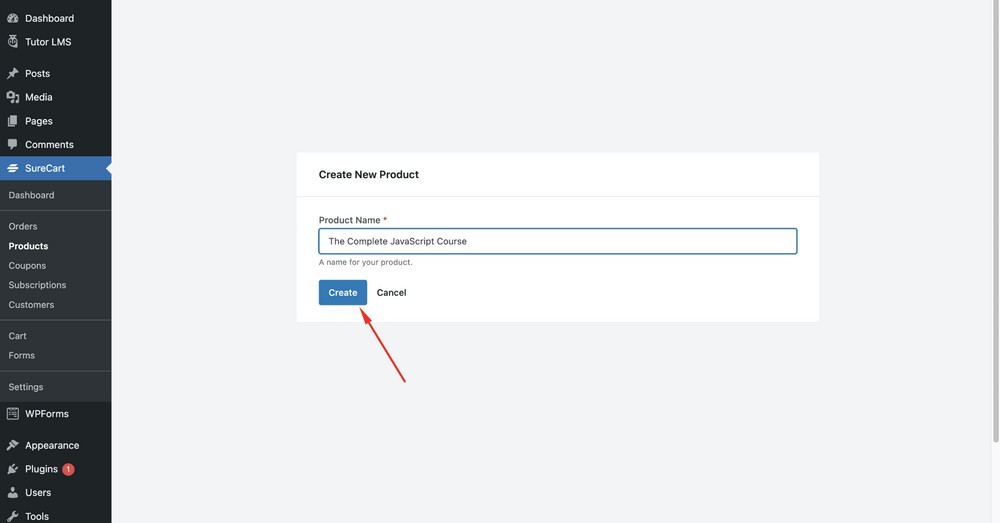
Task: Open the Comments menu label
Action: 49,144
